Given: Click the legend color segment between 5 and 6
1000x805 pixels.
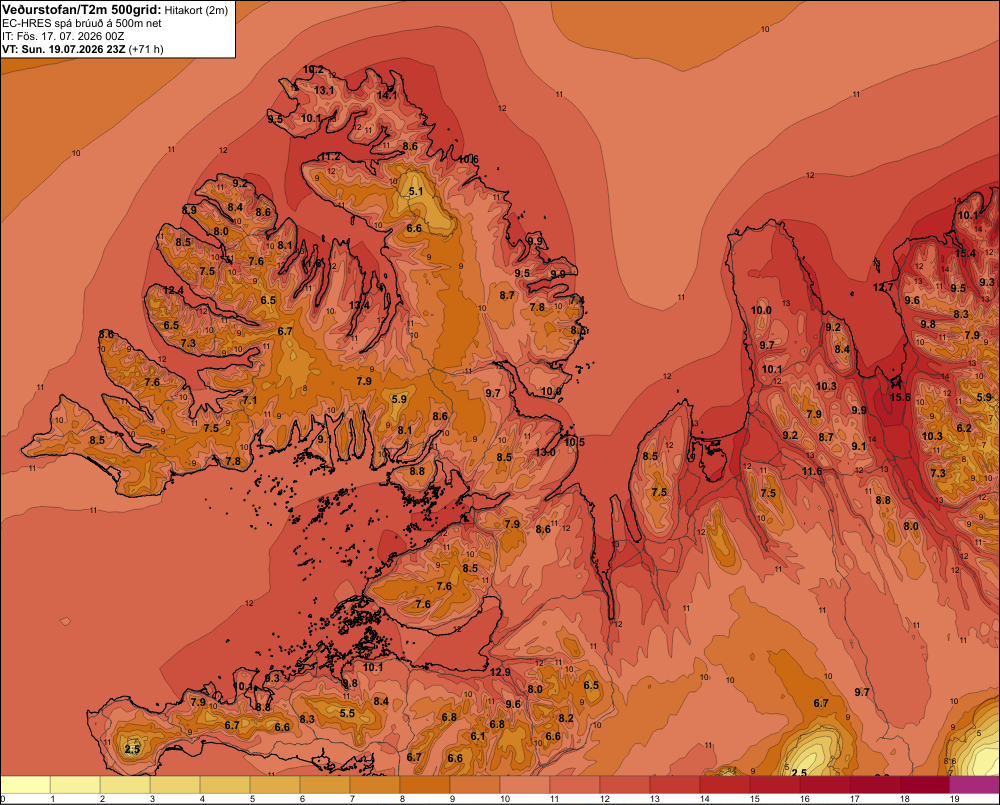Looking at the screenshot, I should [275, 785].
